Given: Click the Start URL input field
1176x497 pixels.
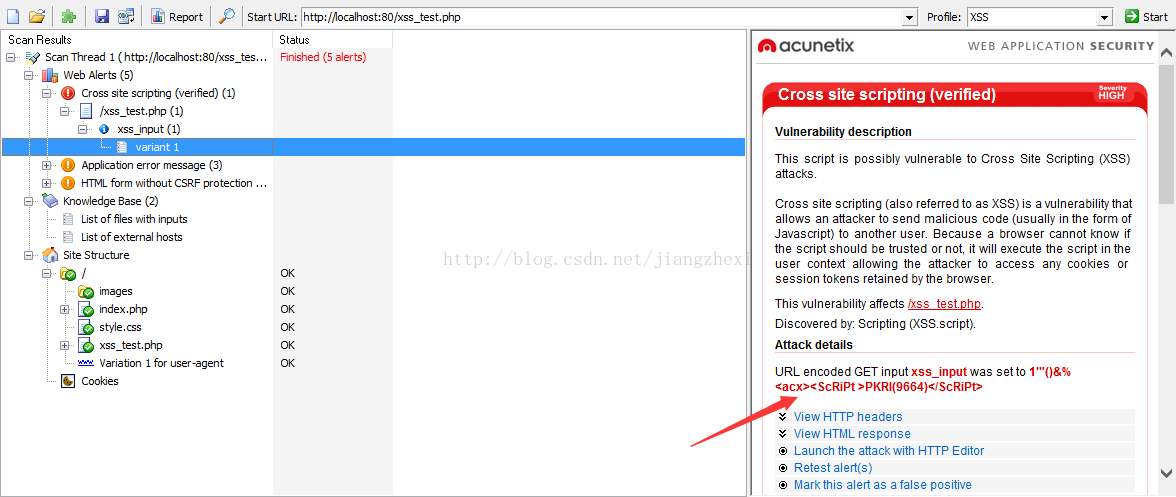Looking at the screenshot, I should coord(602,16).
